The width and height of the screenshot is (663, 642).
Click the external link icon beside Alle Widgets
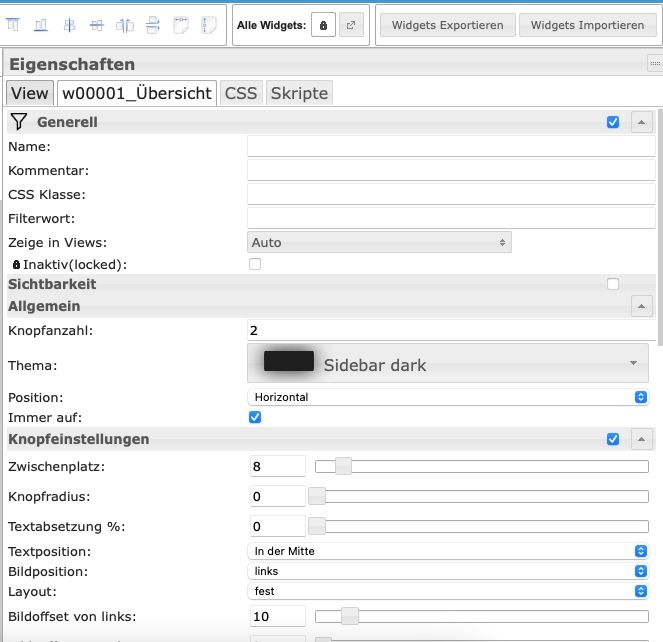(351, 25)
